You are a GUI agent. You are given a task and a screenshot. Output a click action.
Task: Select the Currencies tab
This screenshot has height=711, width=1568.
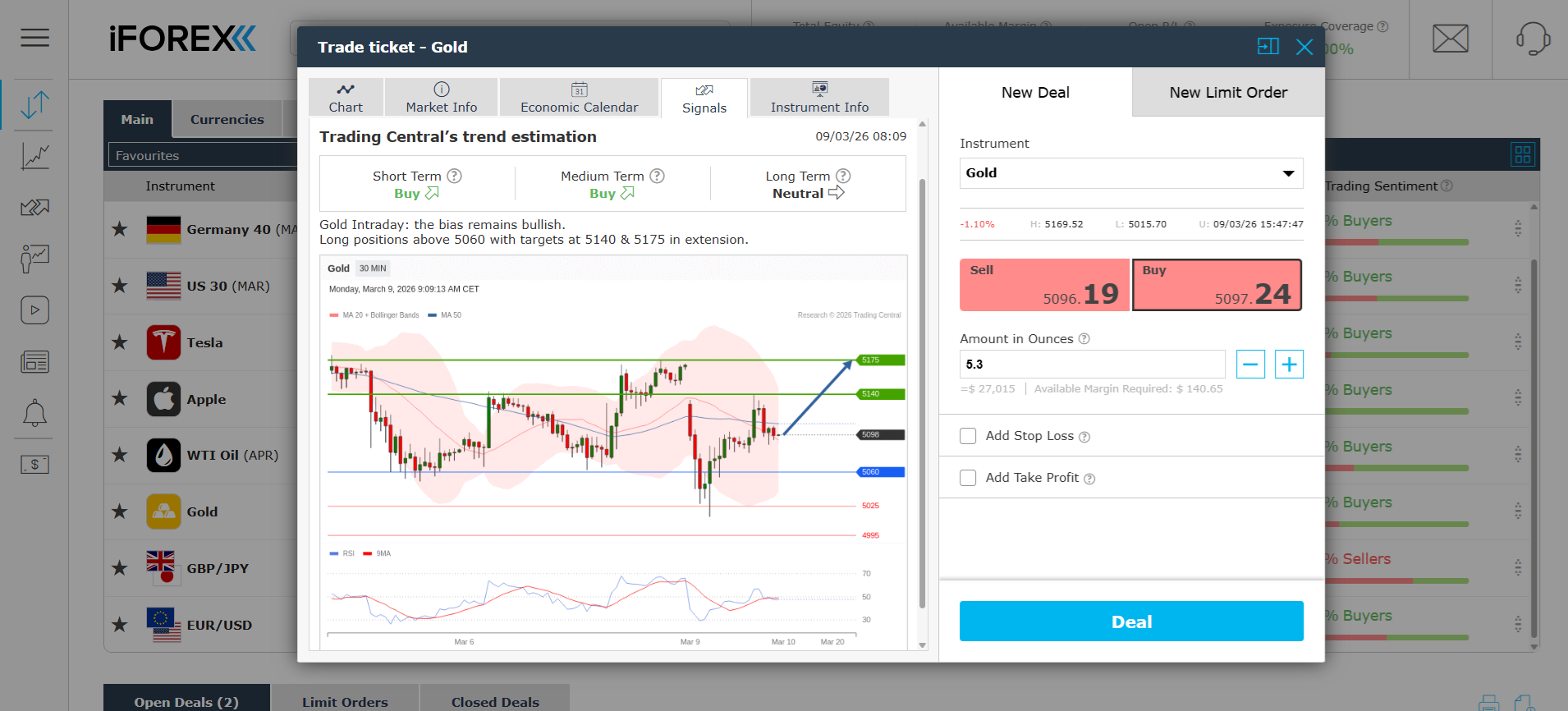coord(227,120)
